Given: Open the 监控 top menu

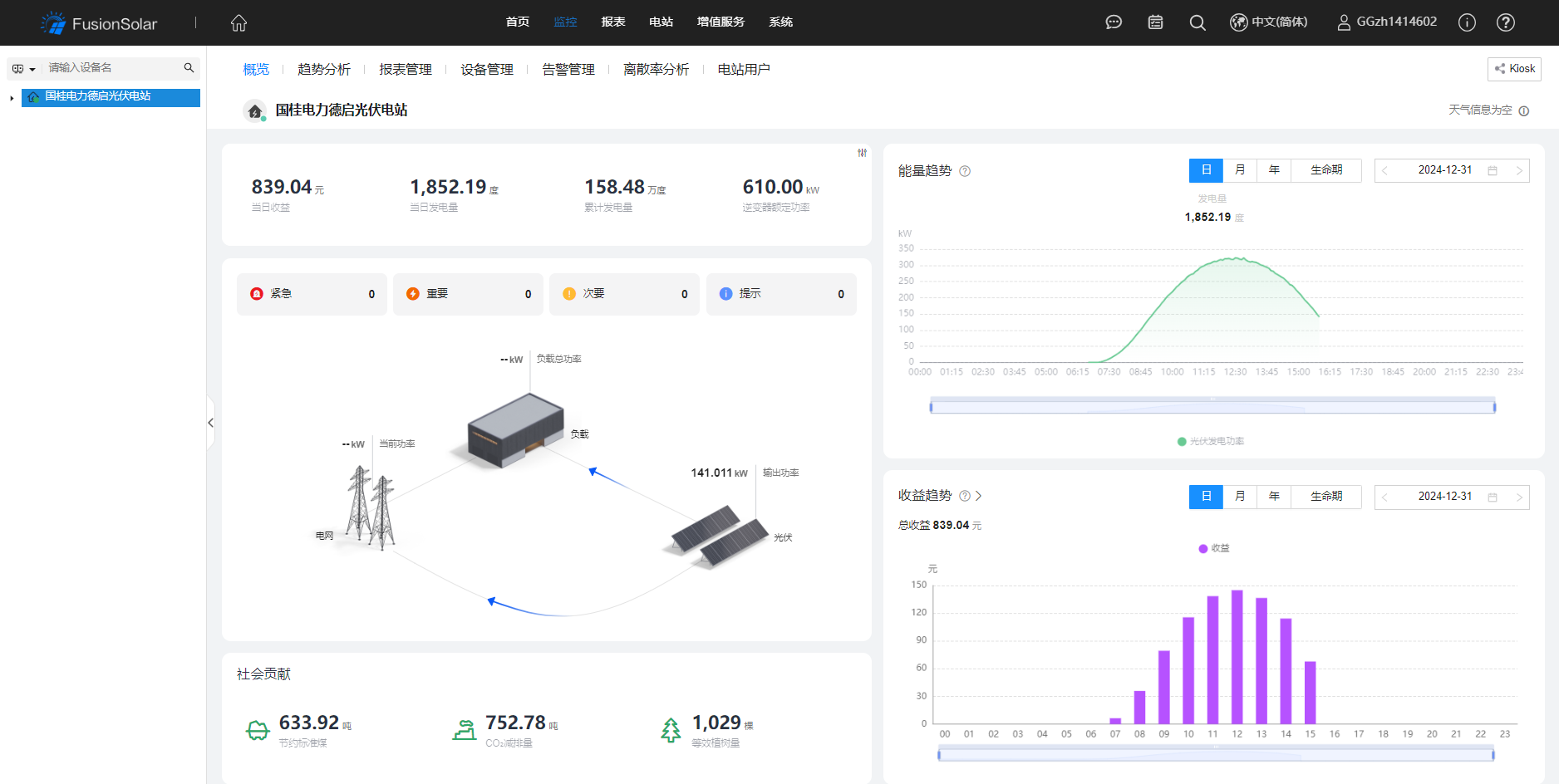Looking at the screenshot, I should [x=566, y=22].
